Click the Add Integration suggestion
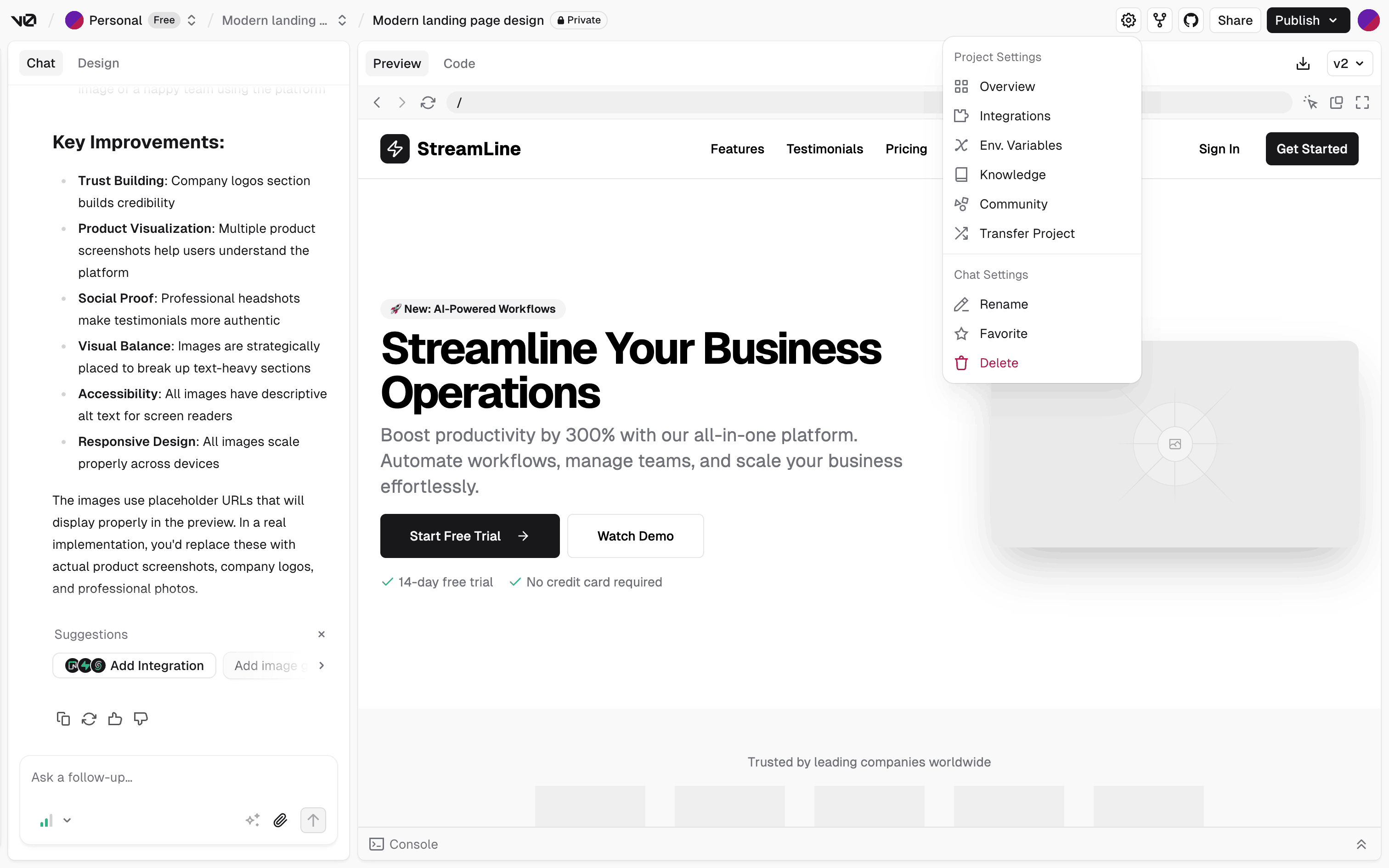The image size is (1389, 868). [x=134, y=665]
